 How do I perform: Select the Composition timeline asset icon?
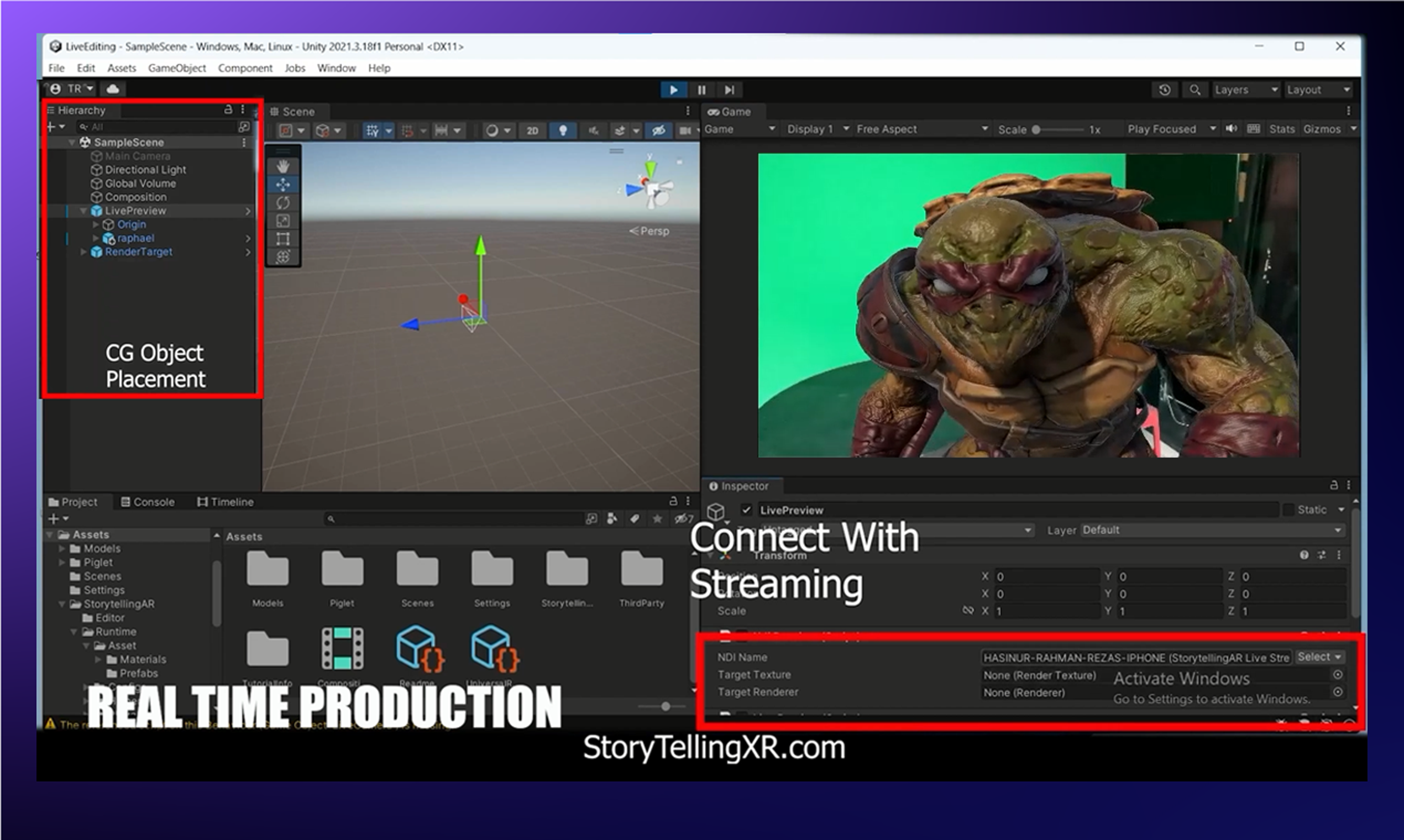coord(343,648)
